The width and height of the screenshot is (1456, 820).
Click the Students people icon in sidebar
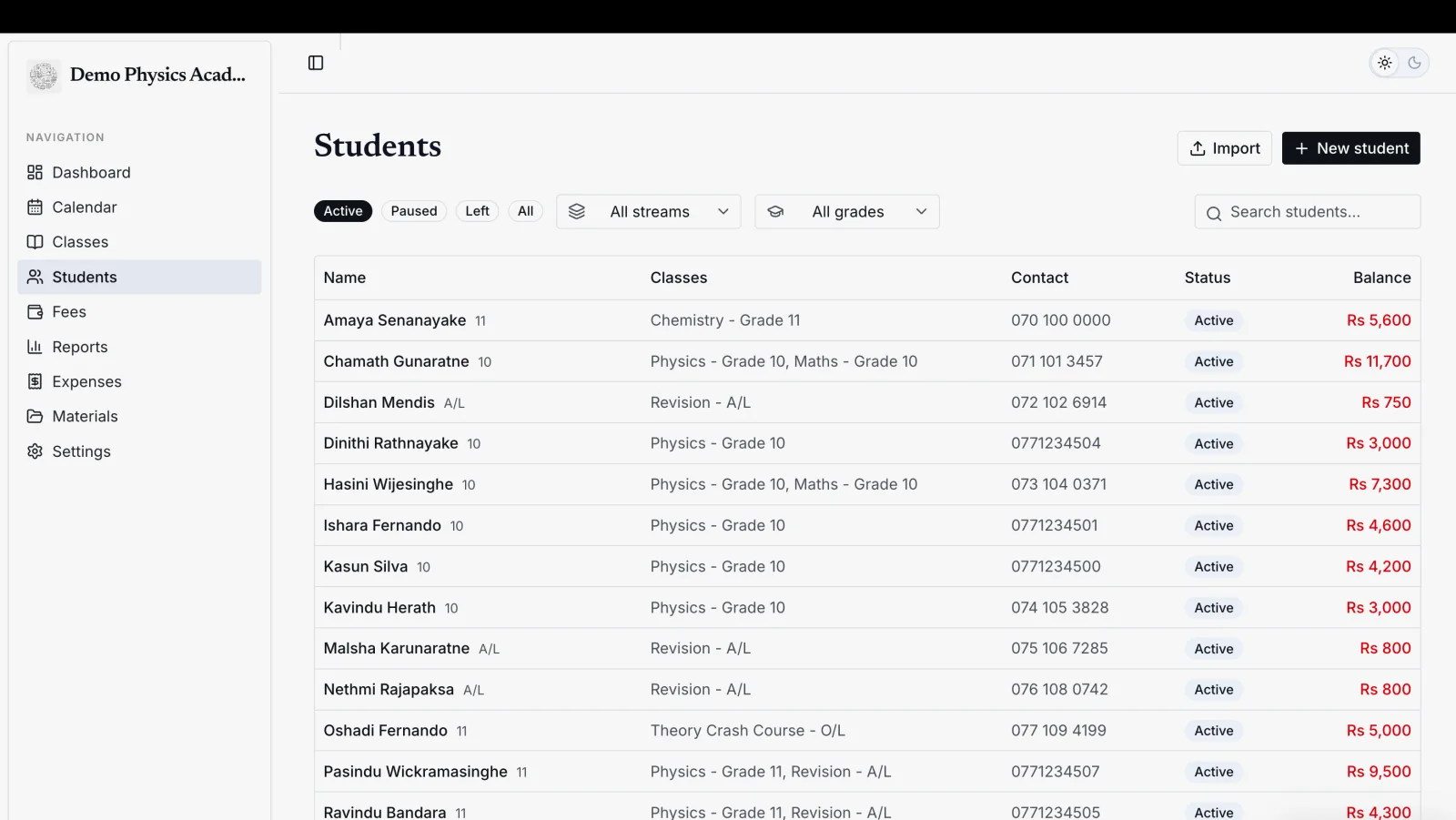coord(35,277)
